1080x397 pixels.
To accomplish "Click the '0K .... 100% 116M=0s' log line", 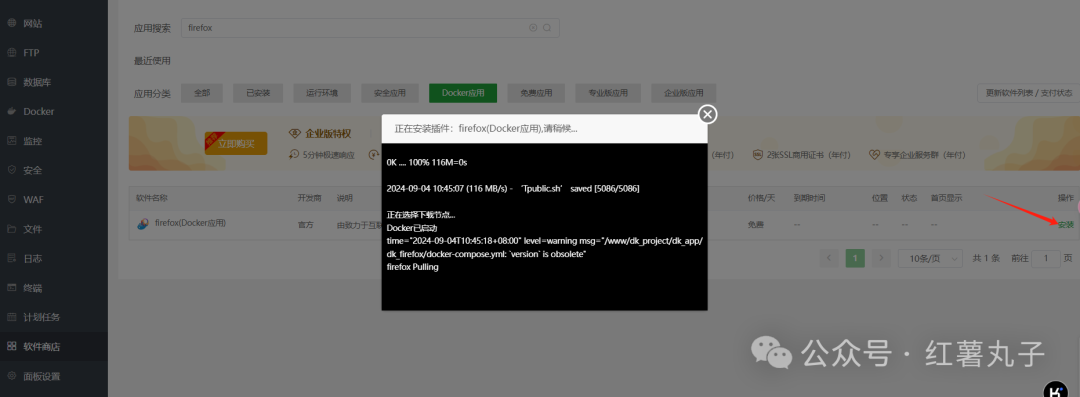I will pos(427,162).
